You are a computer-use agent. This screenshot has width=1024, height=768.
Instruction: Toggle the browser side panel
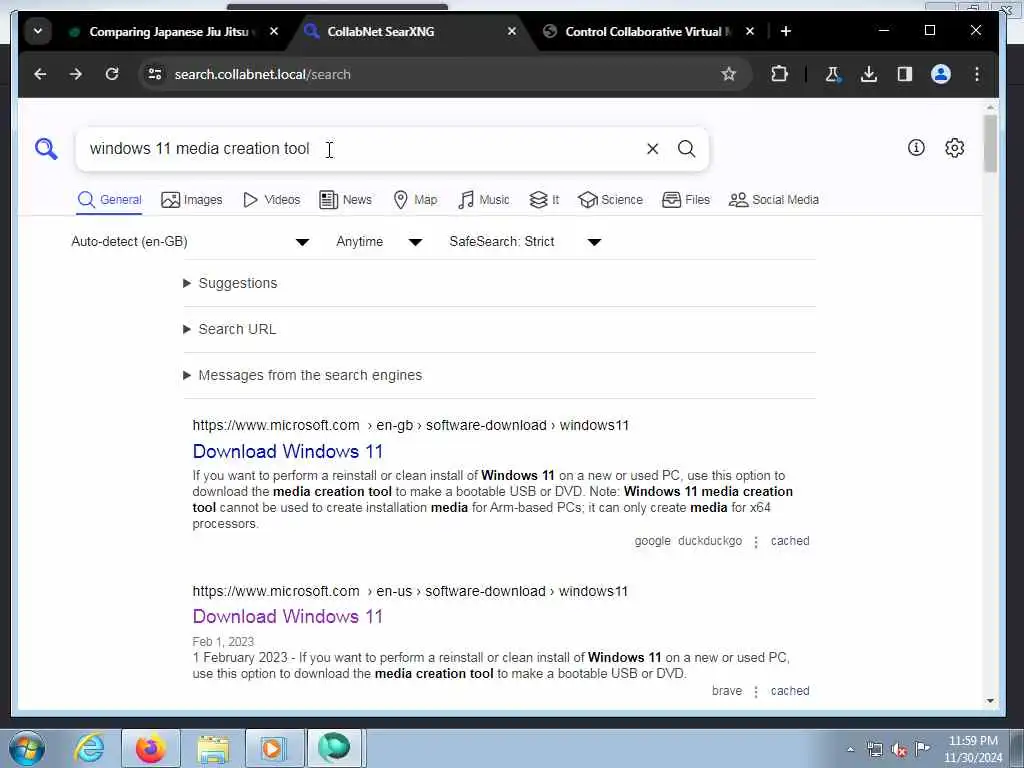[904, 74]
